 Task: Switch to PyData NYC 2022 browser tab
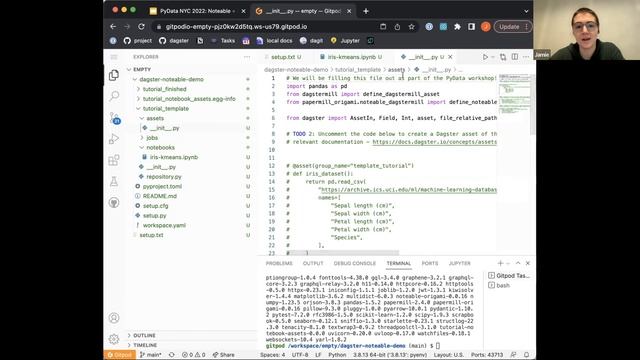pos(197,11)
